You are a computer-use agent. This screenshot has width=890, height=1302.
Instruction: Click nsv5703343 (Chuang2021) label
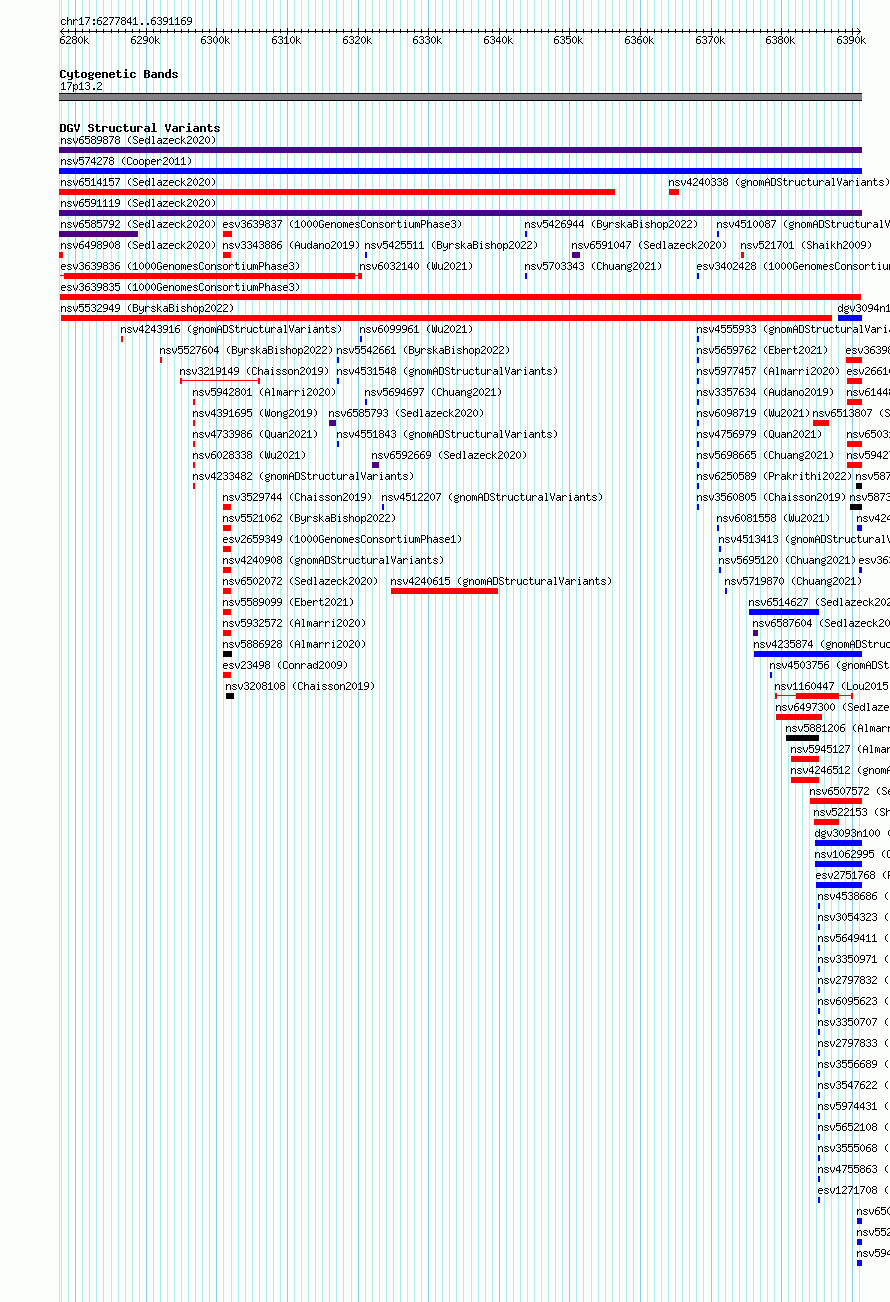[x=593, y=266]
